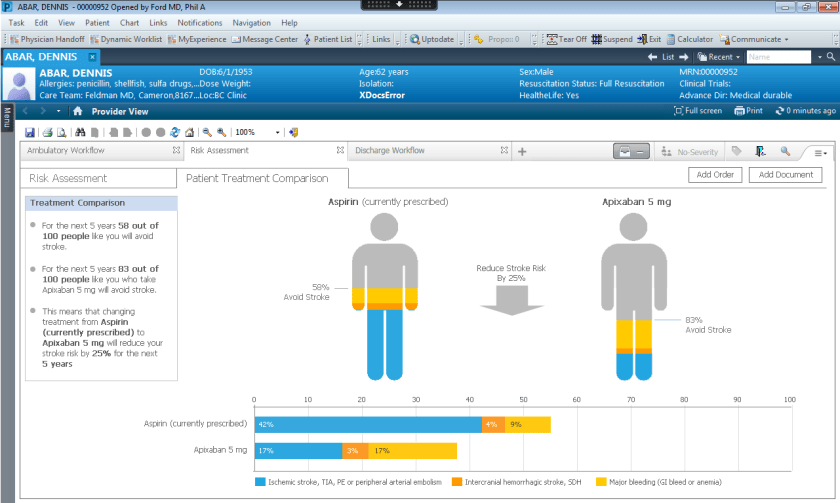Screen dimensions: 840x503
Task: Click the Add Order button
Action: [x=715, y=175]
